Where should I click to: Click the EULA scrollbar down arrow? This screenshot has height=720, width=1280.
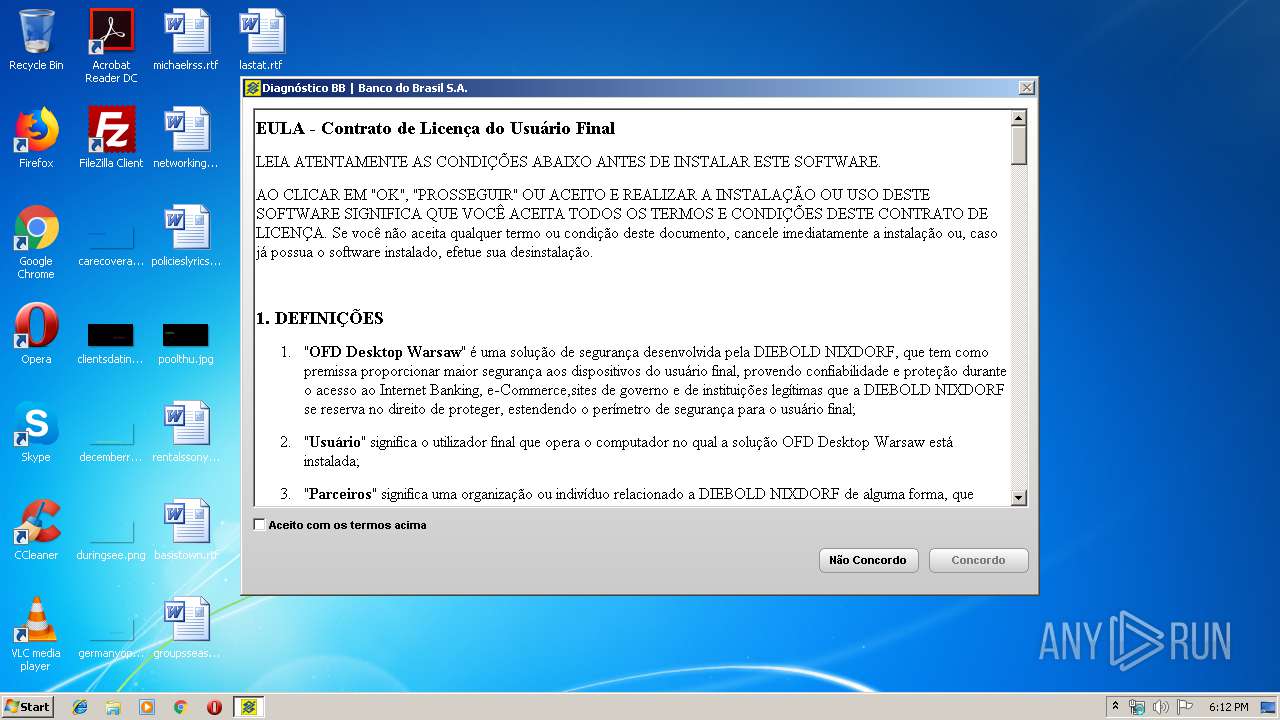(1019, 497)
